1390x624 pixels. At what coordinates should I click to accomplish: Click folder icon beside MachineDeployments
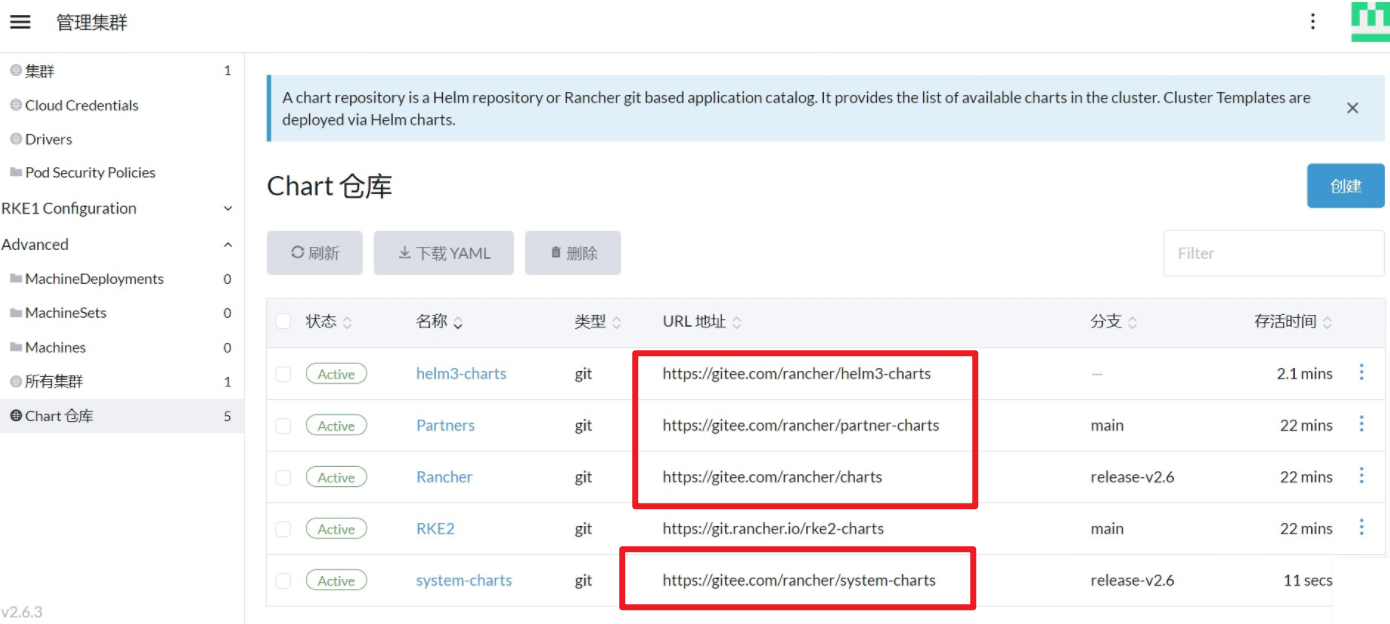(x=16, y=279)
